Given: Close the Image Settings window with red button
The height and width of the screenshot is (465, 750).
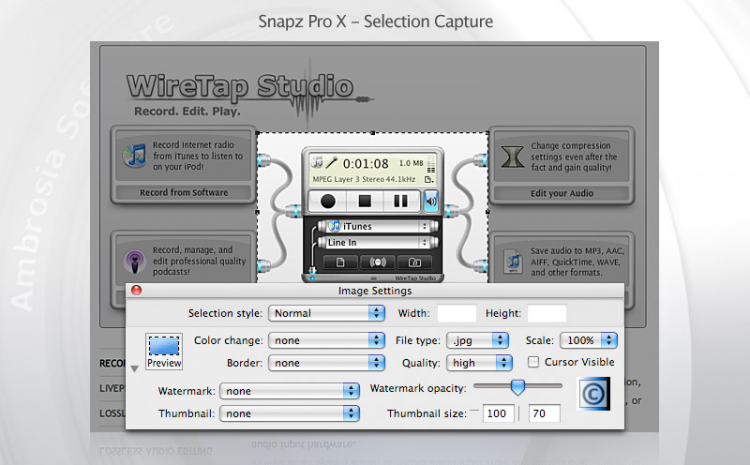Looking at the screenshot, I should [x=136, y=290].
